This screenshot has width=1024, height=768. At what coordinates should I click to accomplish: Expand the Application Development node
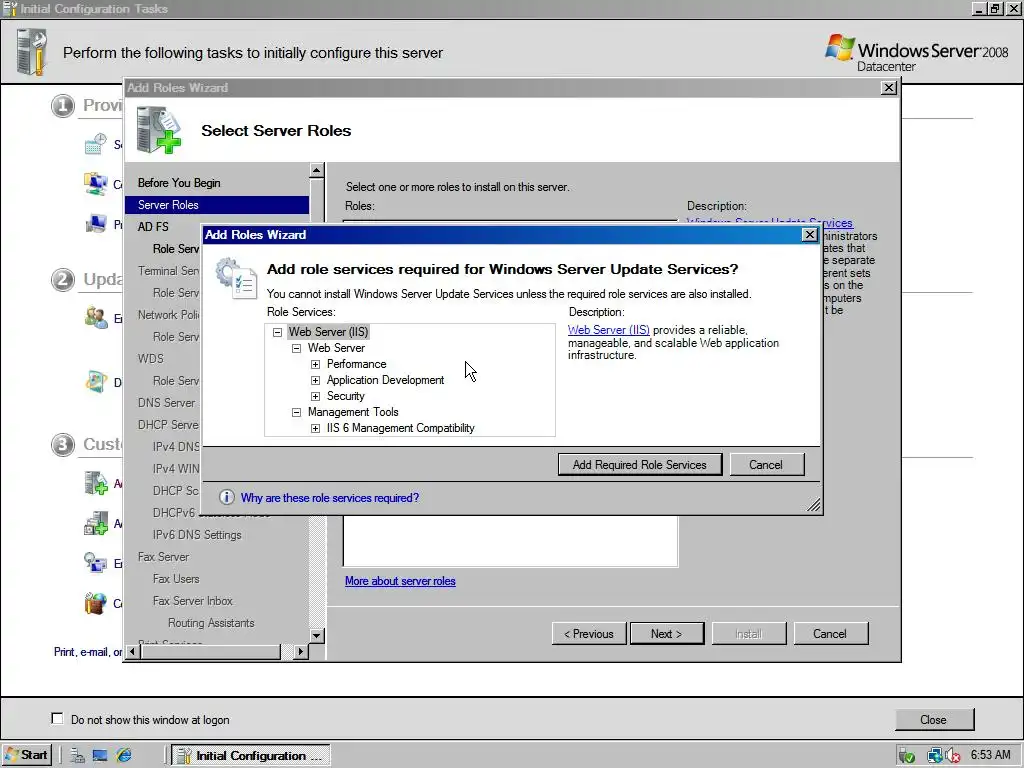click(x=315, y=380)
